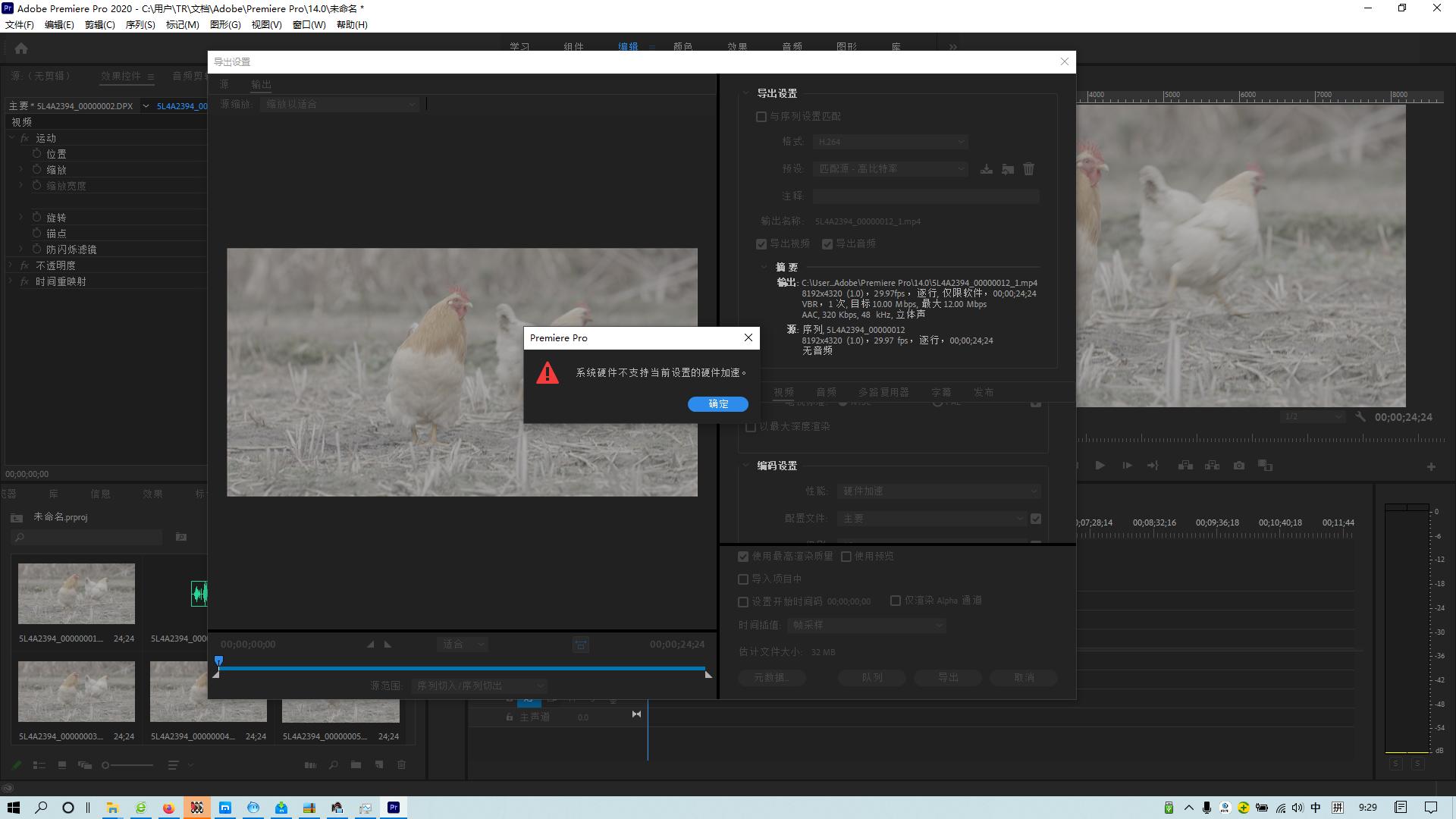The width and height of the screenshot is (1456, 819).
Task: Toggle 与序列设置匹配 checkbox
Action: pyautogui.click(x=761, y=117)
